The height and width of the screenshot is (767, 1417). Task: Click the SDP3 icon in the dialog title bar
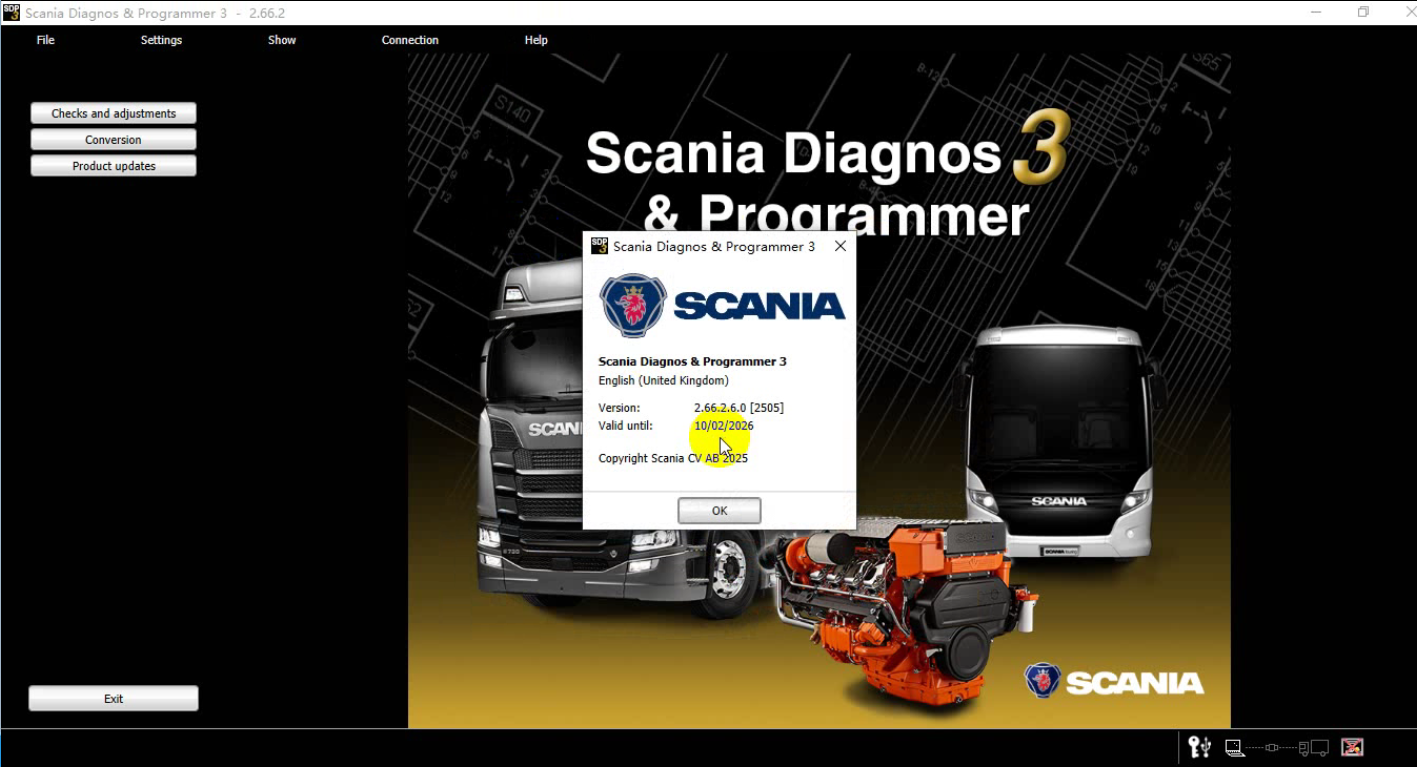tap(599, 246)
